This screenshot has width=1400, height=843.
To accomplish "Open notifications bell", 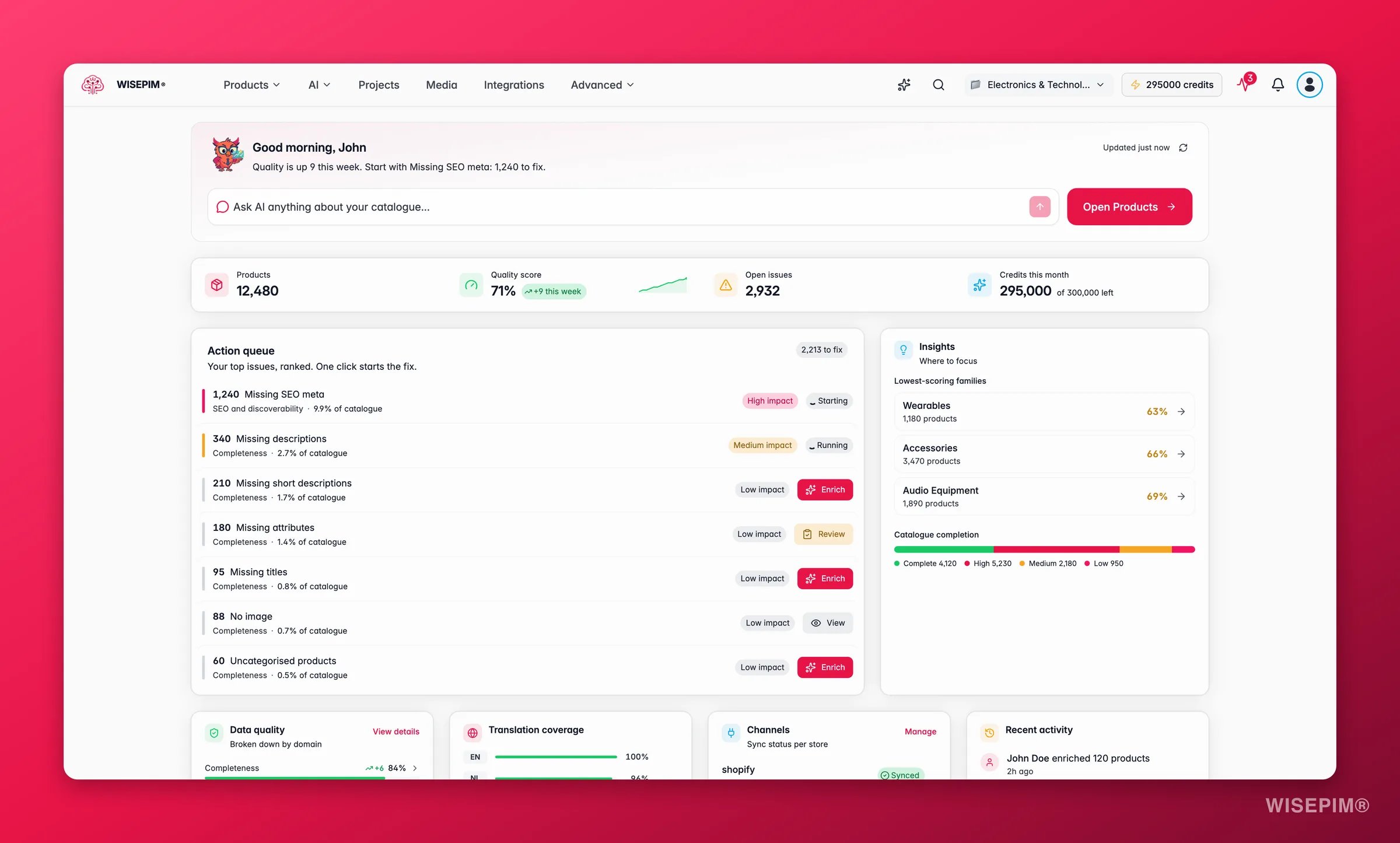I will tap(1277, 85).
